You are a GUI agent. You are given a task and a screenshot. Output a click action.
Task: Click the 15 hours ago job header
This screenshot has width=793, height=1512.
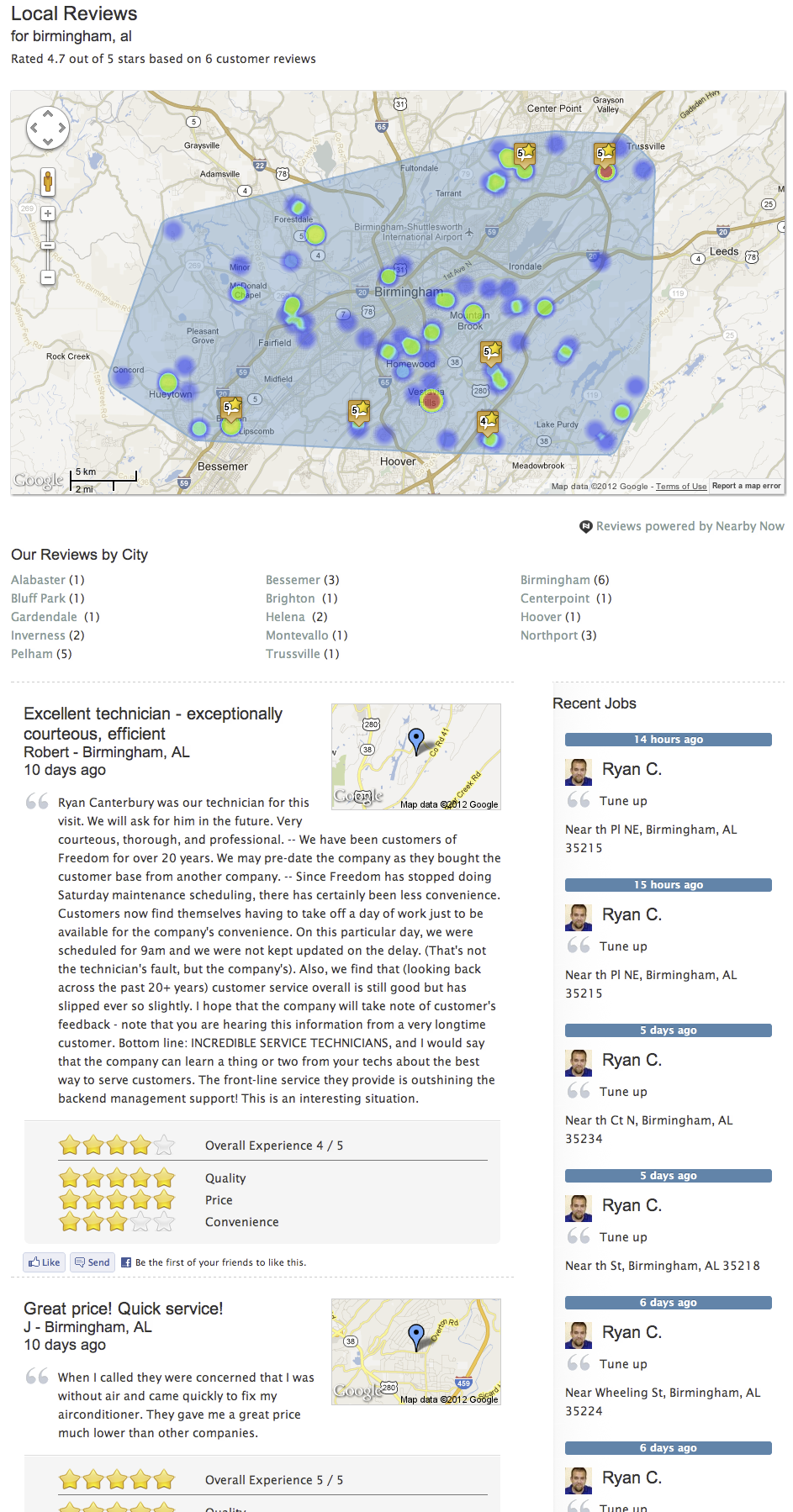pos(669,885)
